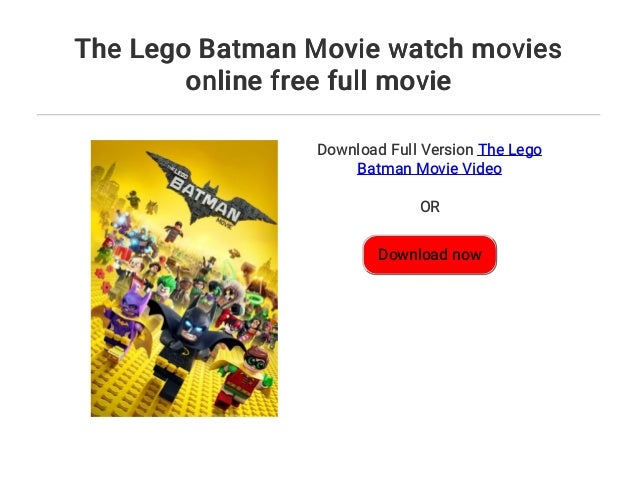Click the 'OR' separator text

(430, 207)
